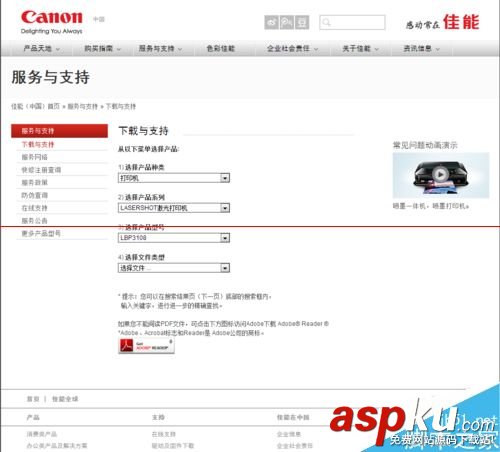Open the footer 消费类产品 link
Screen dimensions: 500x452
(x=42, y=434)
